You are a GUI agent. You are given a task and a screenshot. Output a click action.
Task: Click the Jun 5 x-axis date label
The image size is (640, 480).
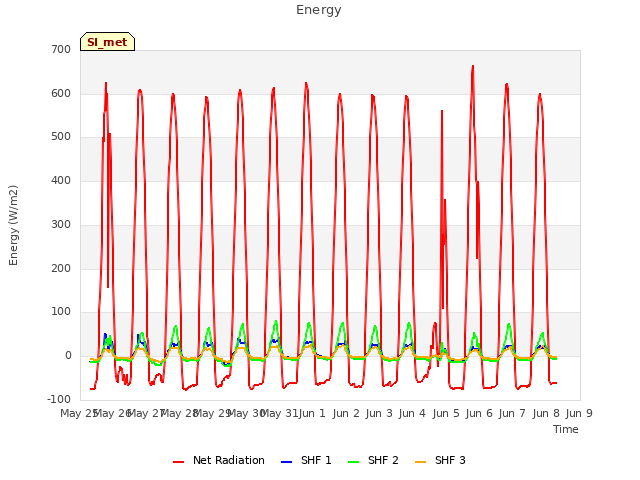pos(446,413)
